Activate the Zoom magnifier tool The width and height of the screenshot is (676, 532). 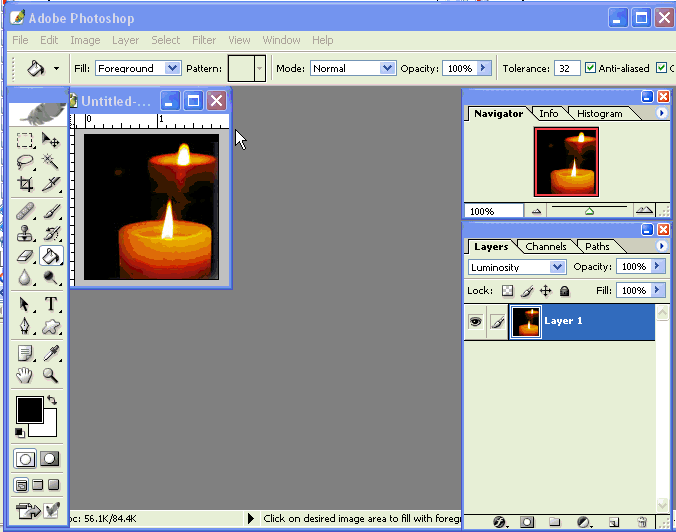point(51,376)
